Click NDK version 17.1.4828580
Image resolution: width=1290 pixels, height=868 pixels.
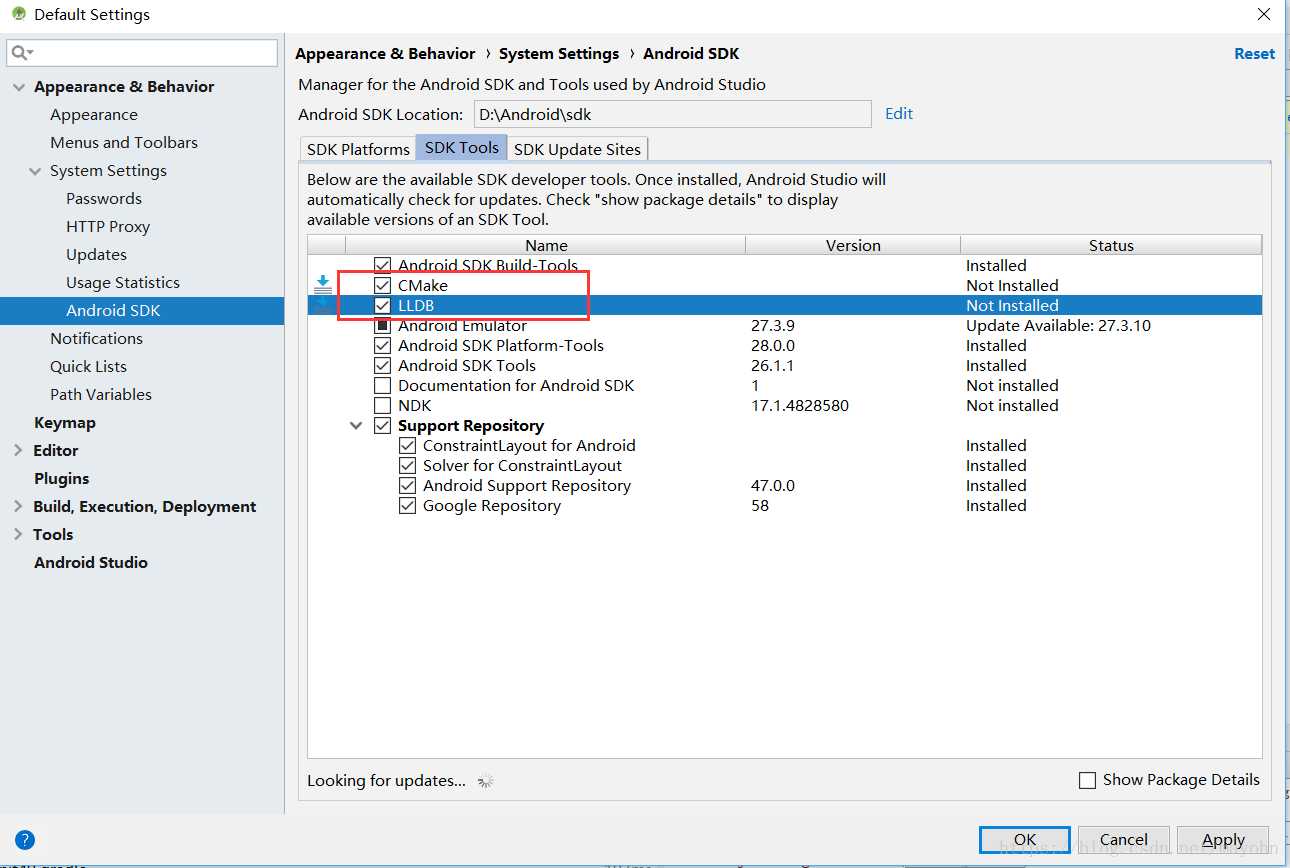(x=800, y=406)
